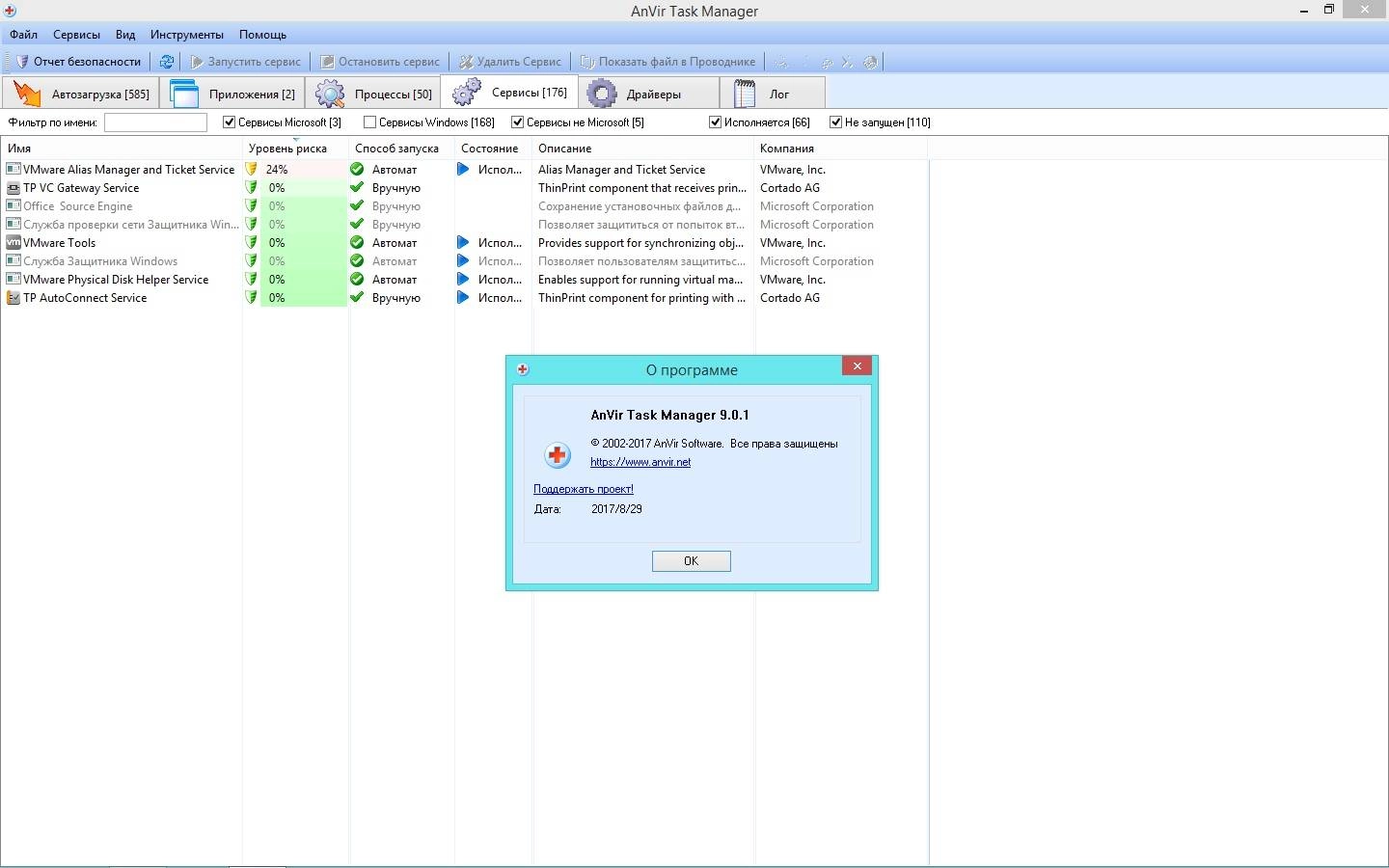This screenshot has height=868, width=1389.
Task: Open the Сервисы menu
Action: point(76,34)
